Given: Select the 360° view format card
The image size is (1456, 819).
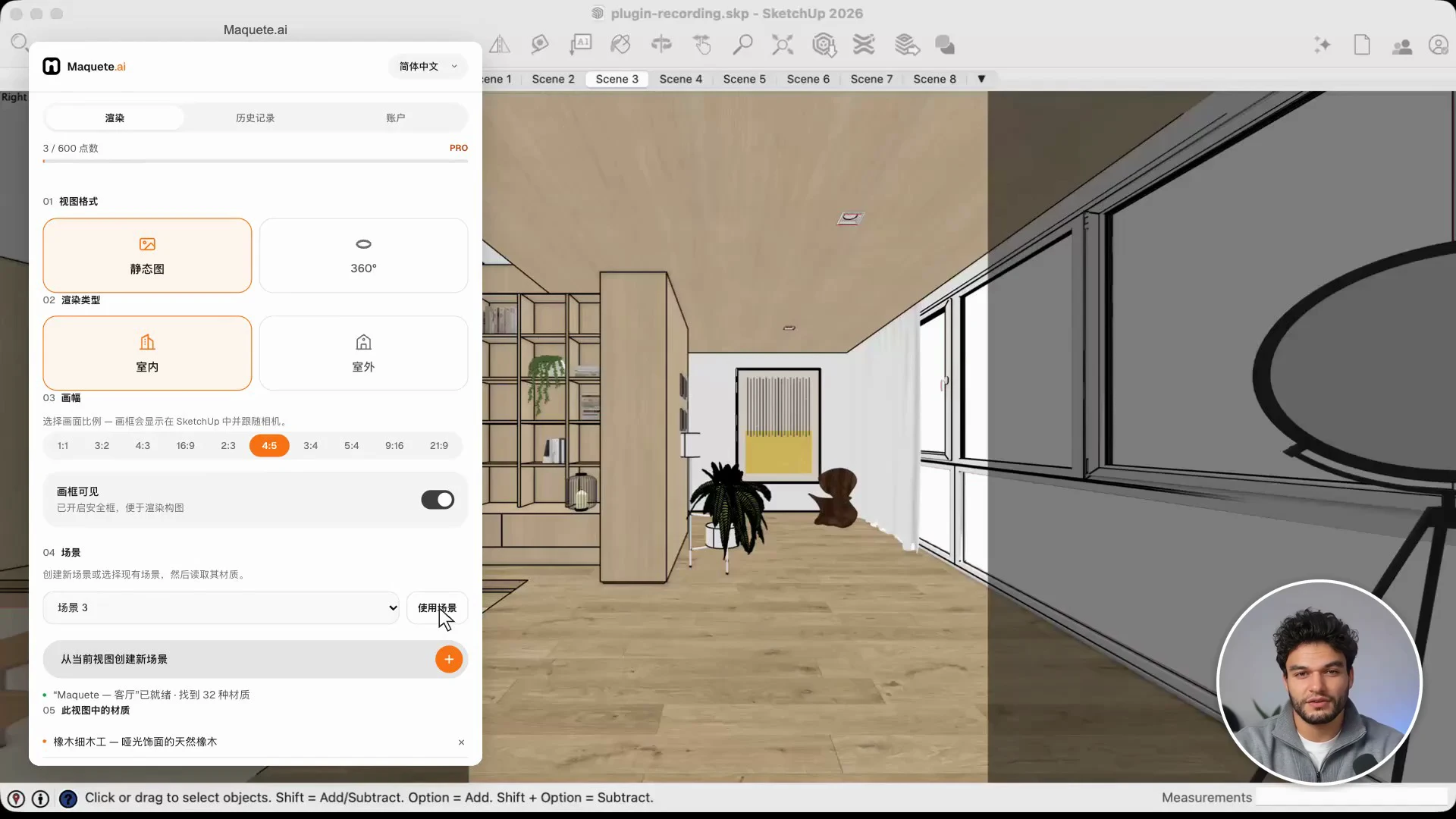Looking at the screenshot, I should point(363,256).
